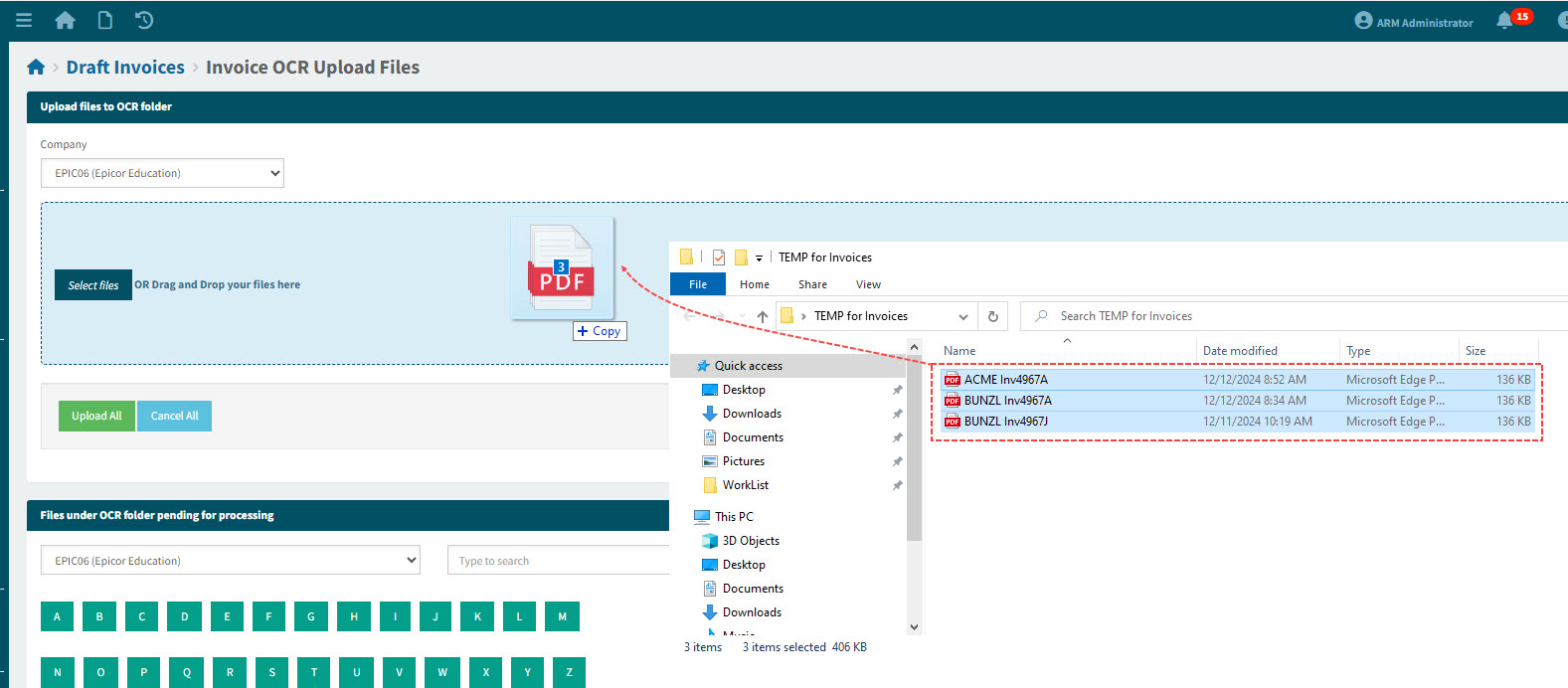Open the new document icon
The width and height of the screenshot is (1568, 688).
[x=104, y=20]
